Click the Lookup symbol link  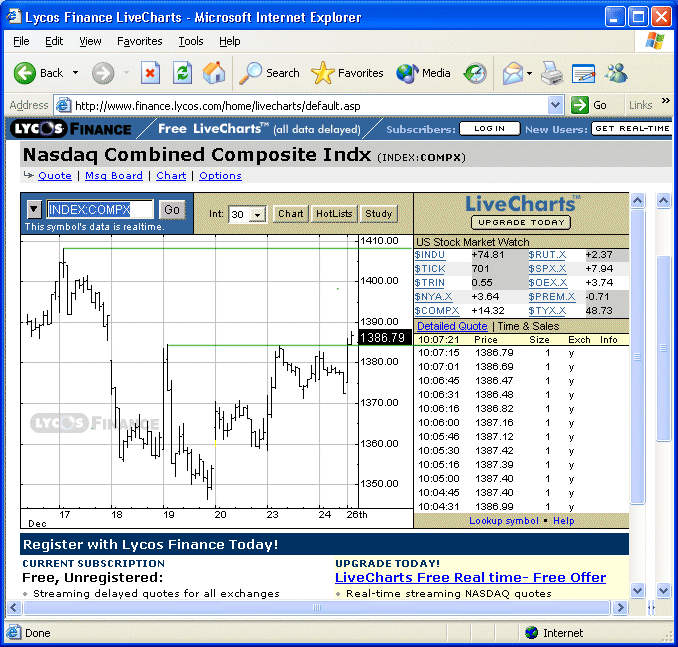(x=504, y=521)
